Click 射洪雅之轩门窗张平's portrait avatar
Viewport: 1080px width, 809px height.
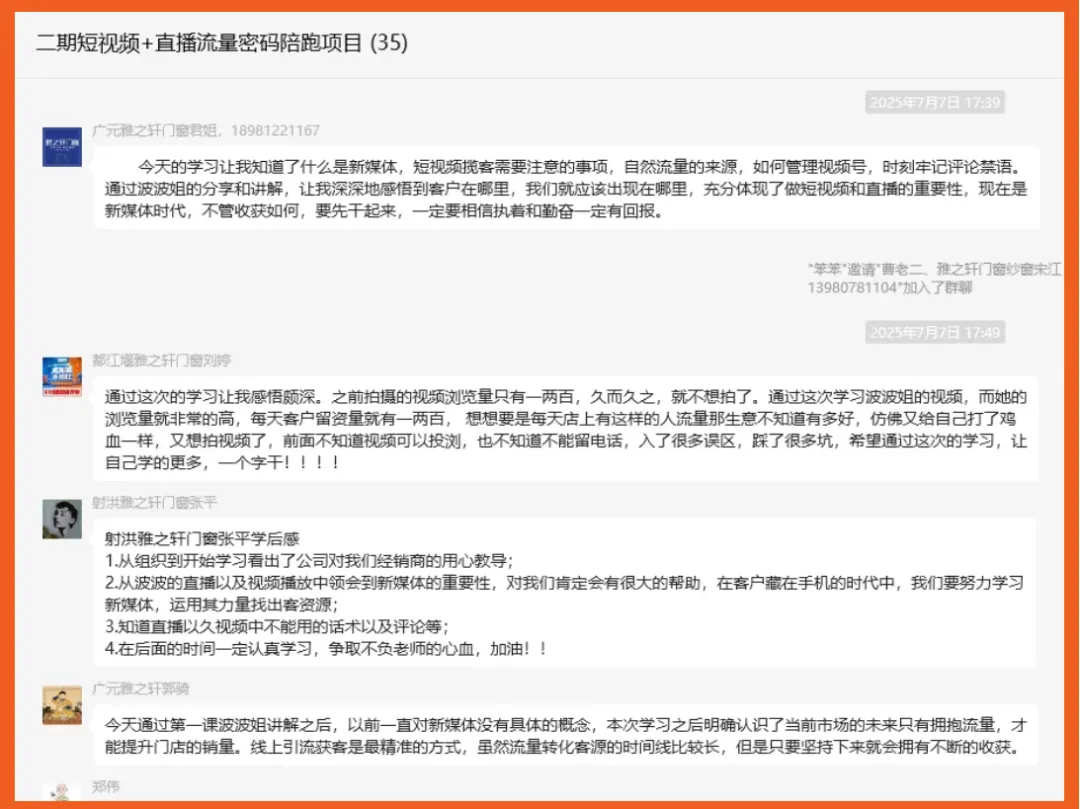click(x=62, y=519)
